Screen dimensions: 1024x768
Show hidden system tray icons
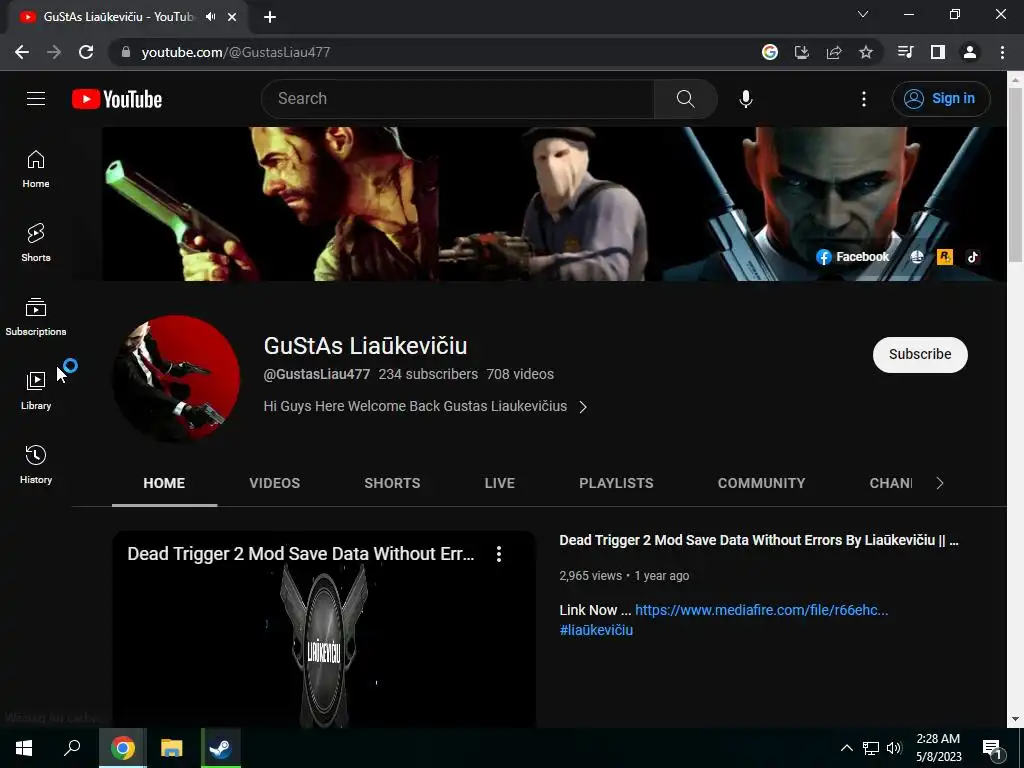pyautogui.click(x=846, y=748)
